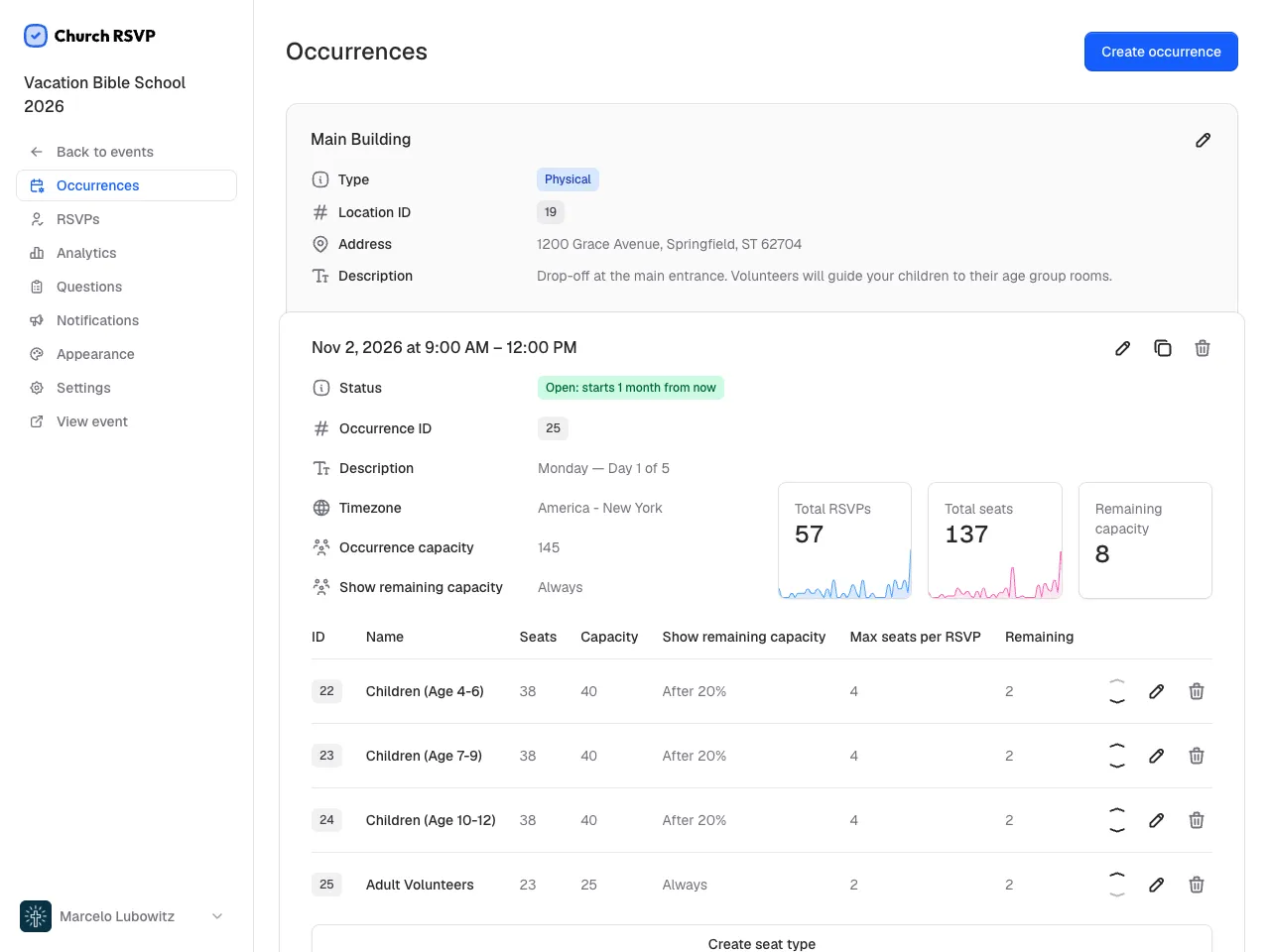Open the Questions page
This screenshot has height=952, width=1270.
126,287
